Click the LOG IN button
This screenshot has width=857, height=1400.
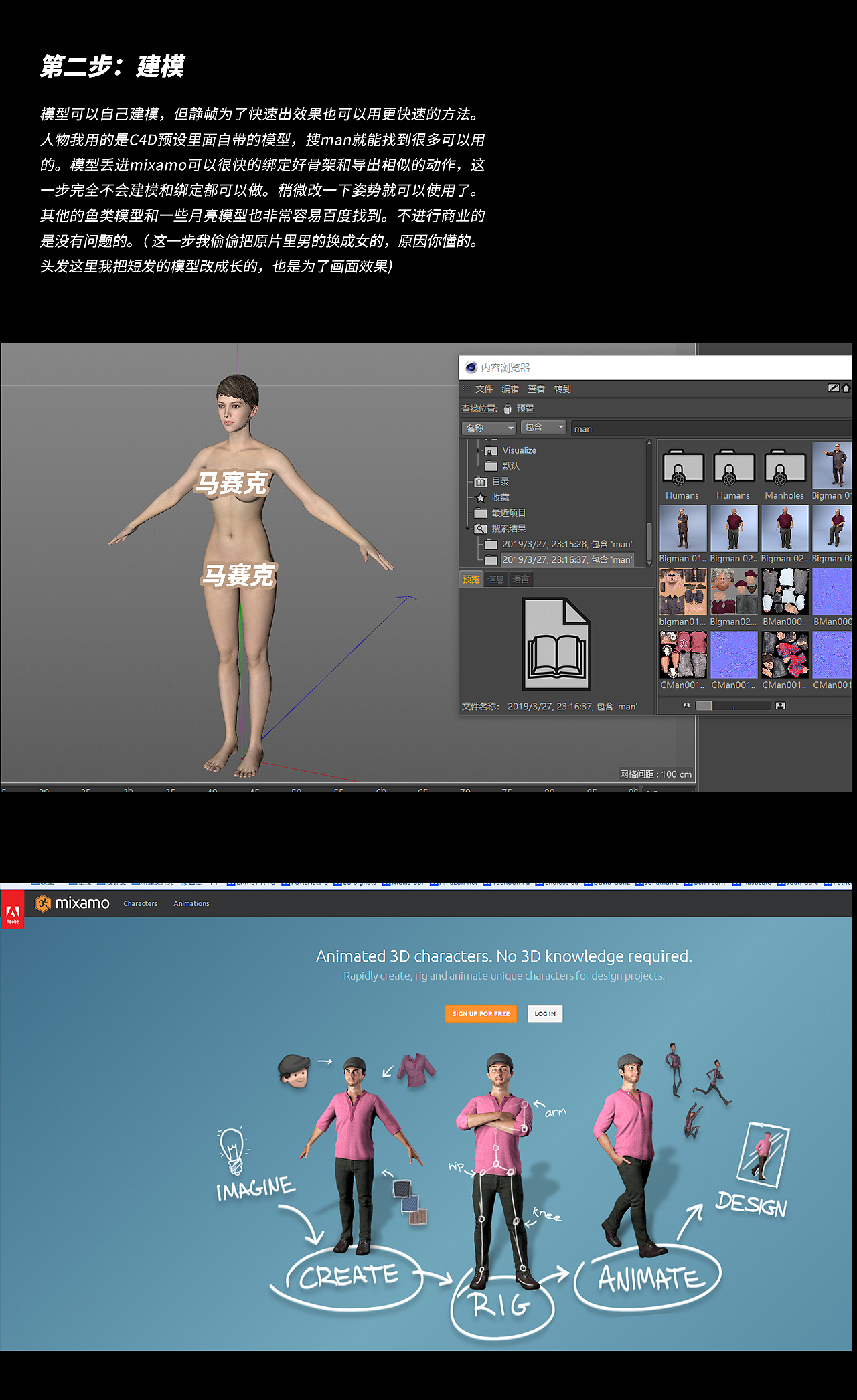click(x=545, y=1013)
